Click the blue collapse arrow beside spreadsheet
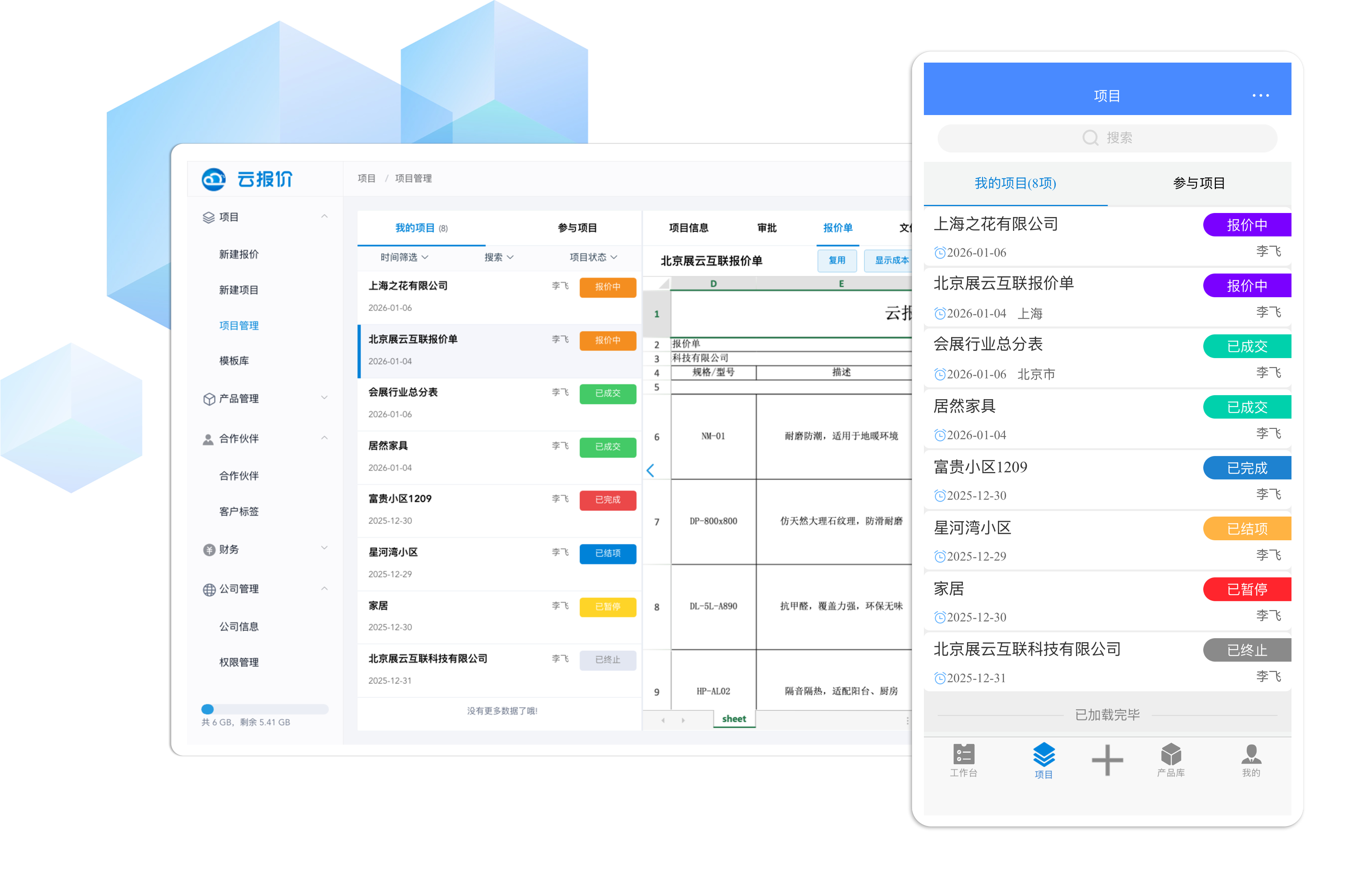The image size is (1372, 878). tap(650, 470)
